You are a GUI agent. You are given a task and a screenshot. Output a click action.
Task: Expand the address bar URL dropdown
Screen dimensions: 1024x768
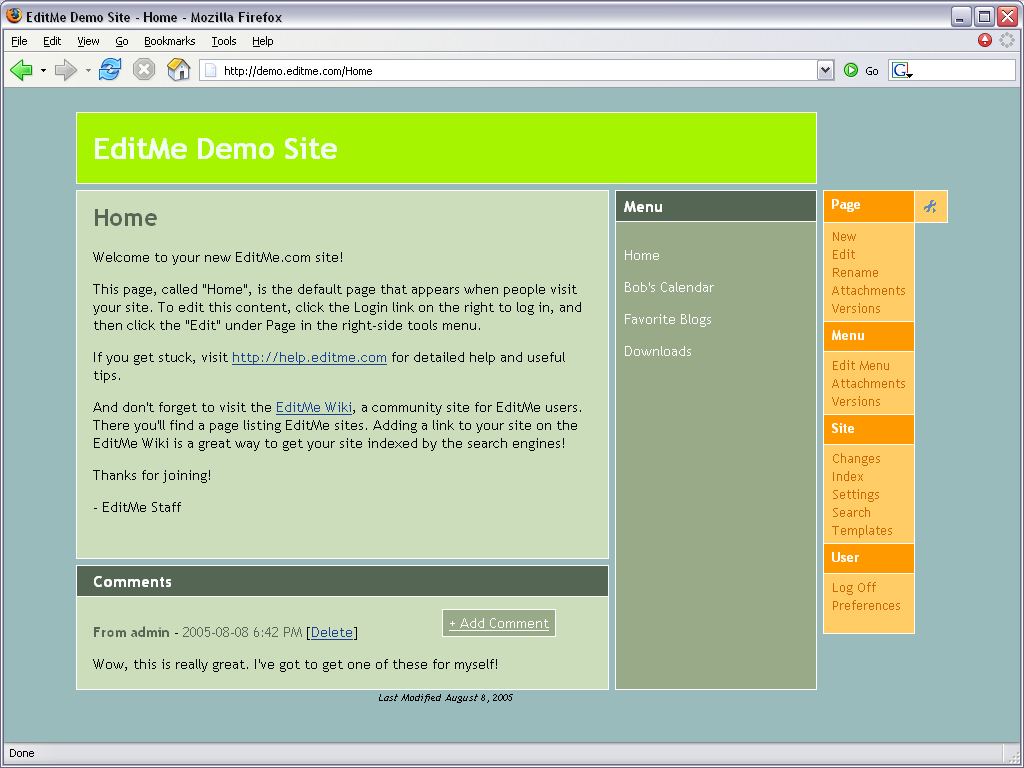825,70
